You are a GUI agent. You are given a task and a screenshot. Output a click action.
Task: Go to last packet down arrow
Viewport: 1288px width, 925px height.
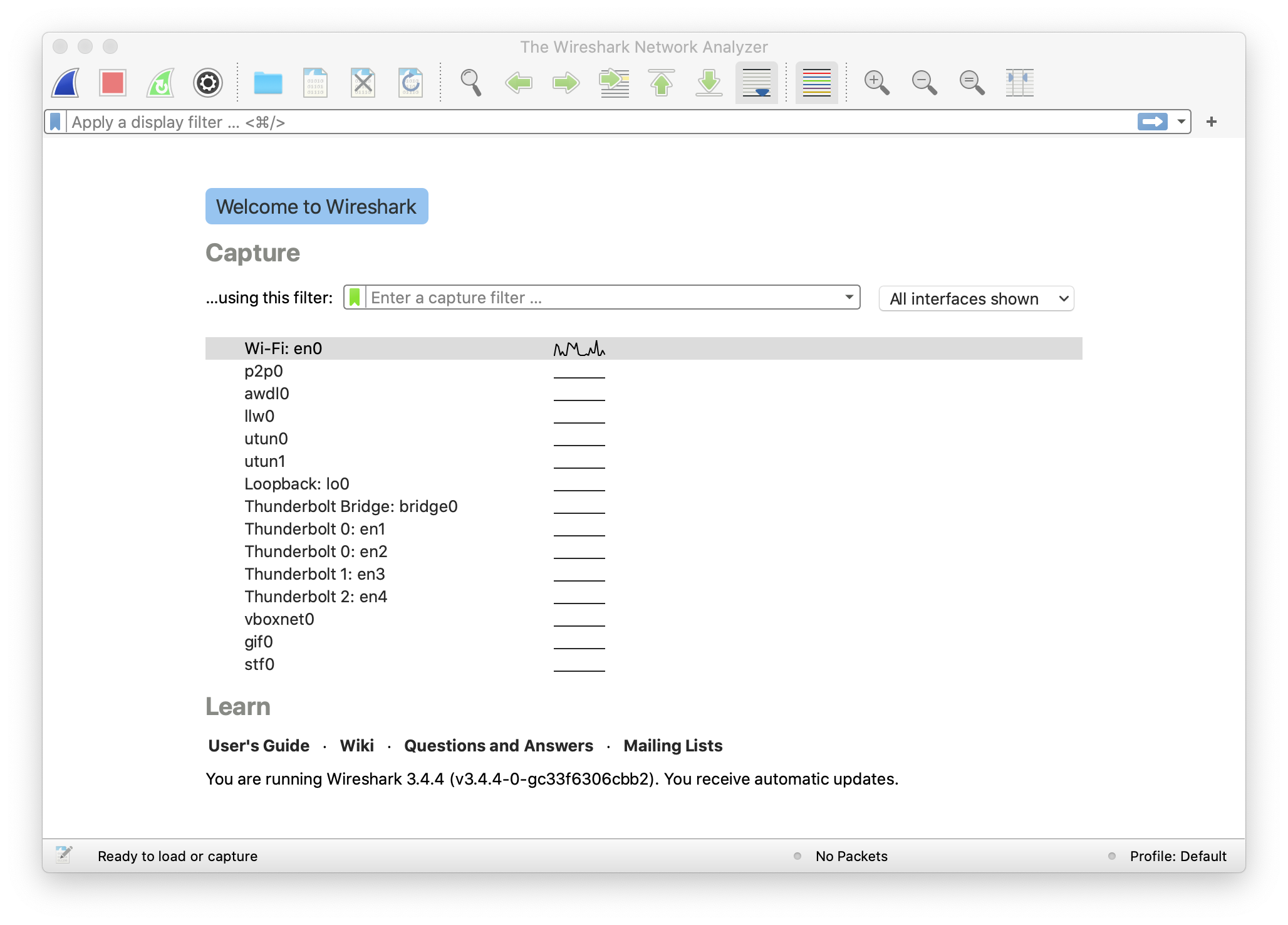[x=709, y=83]
